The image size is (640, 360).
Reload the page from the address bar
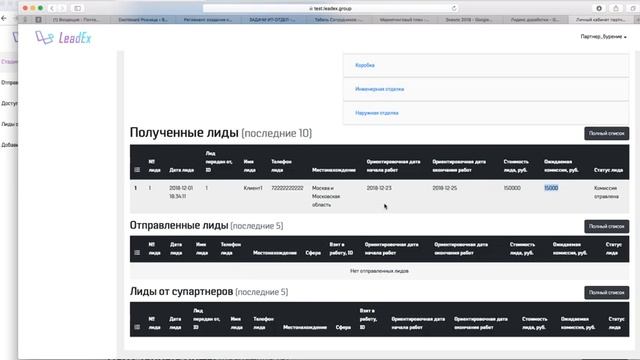click(454, 8)
